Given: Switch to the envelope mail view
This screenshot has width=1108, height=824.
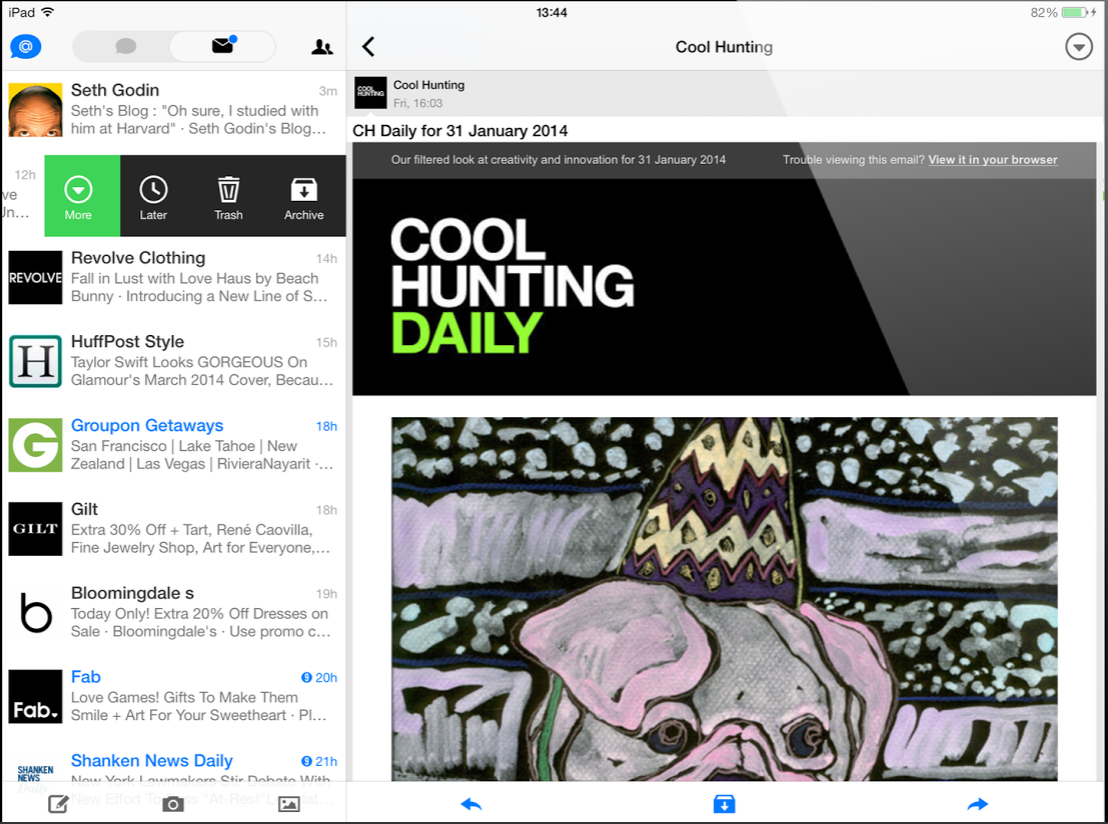Looking at the screenshot, I should click(223, 46).
